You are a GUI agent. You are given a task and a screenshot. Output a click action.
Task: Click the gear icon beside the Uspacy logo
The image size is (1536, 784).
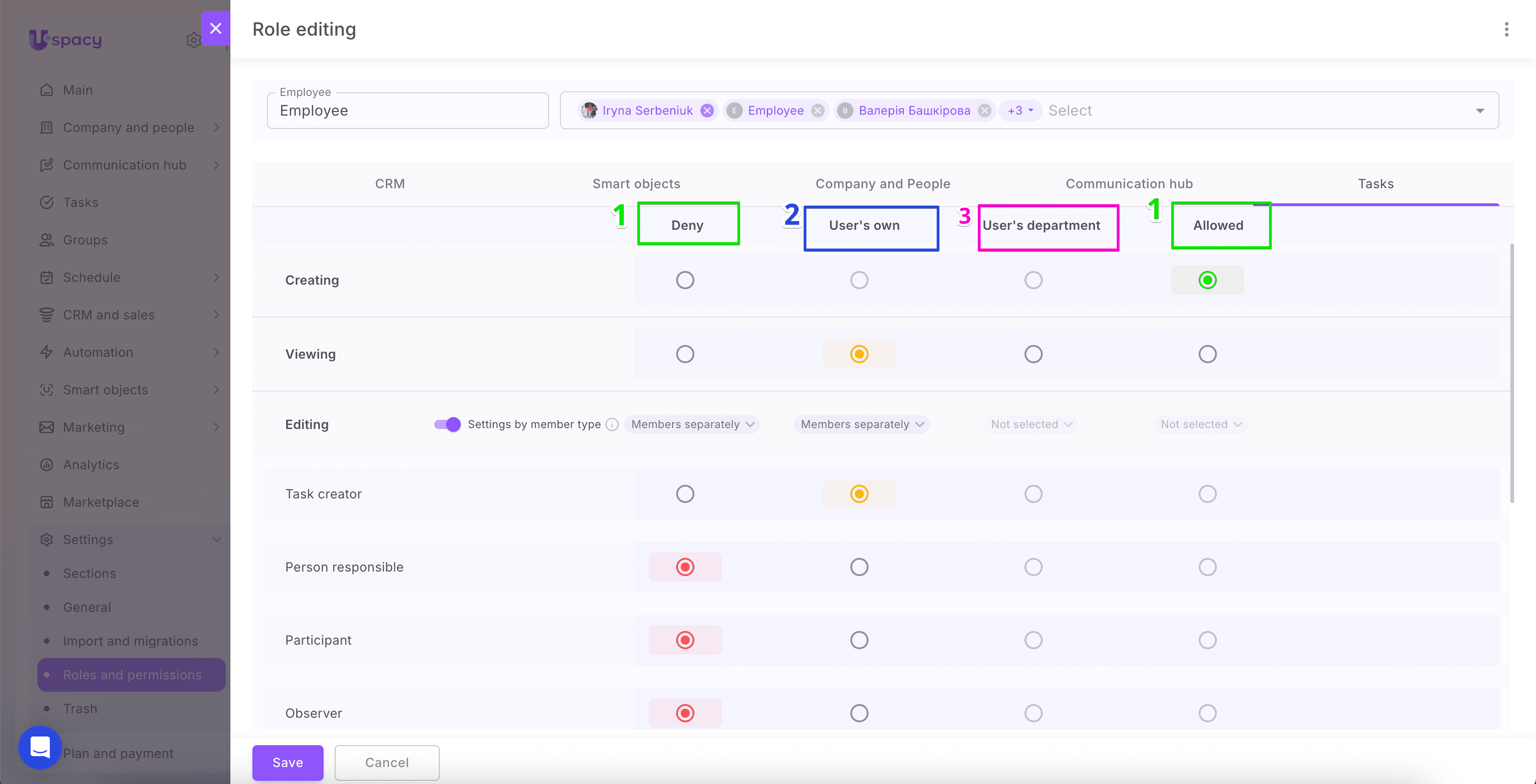(x=193, y=40)
